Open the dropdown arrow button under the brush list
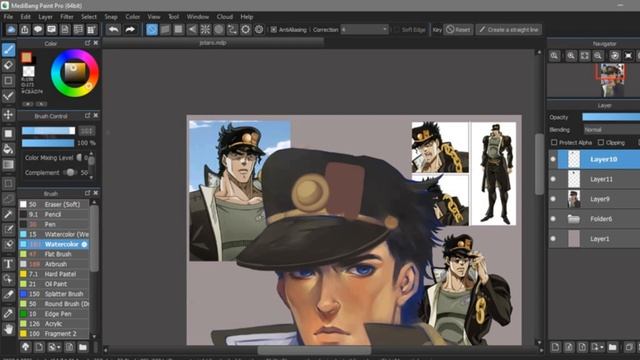 (54, 347)
